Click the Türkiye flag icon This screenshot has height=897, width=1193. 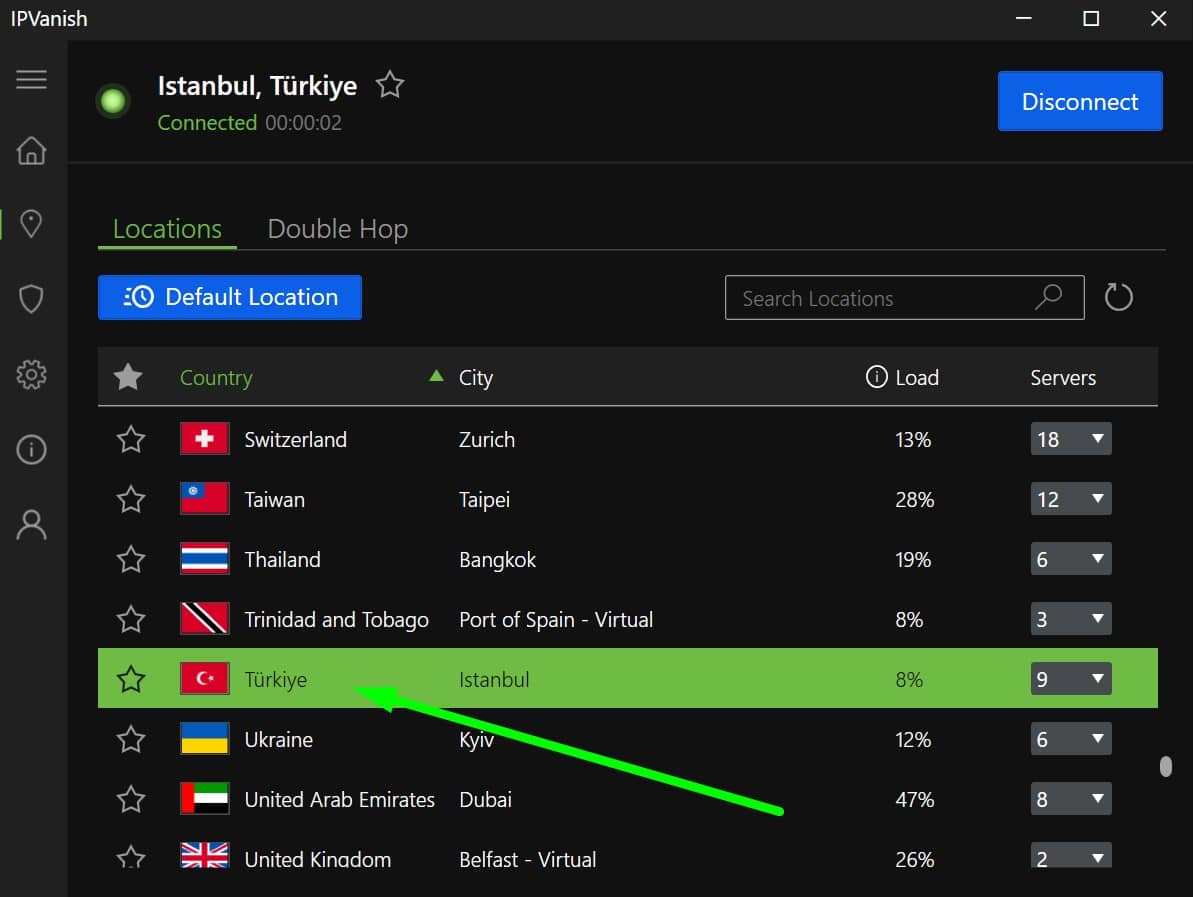click(x=205, y=679)
